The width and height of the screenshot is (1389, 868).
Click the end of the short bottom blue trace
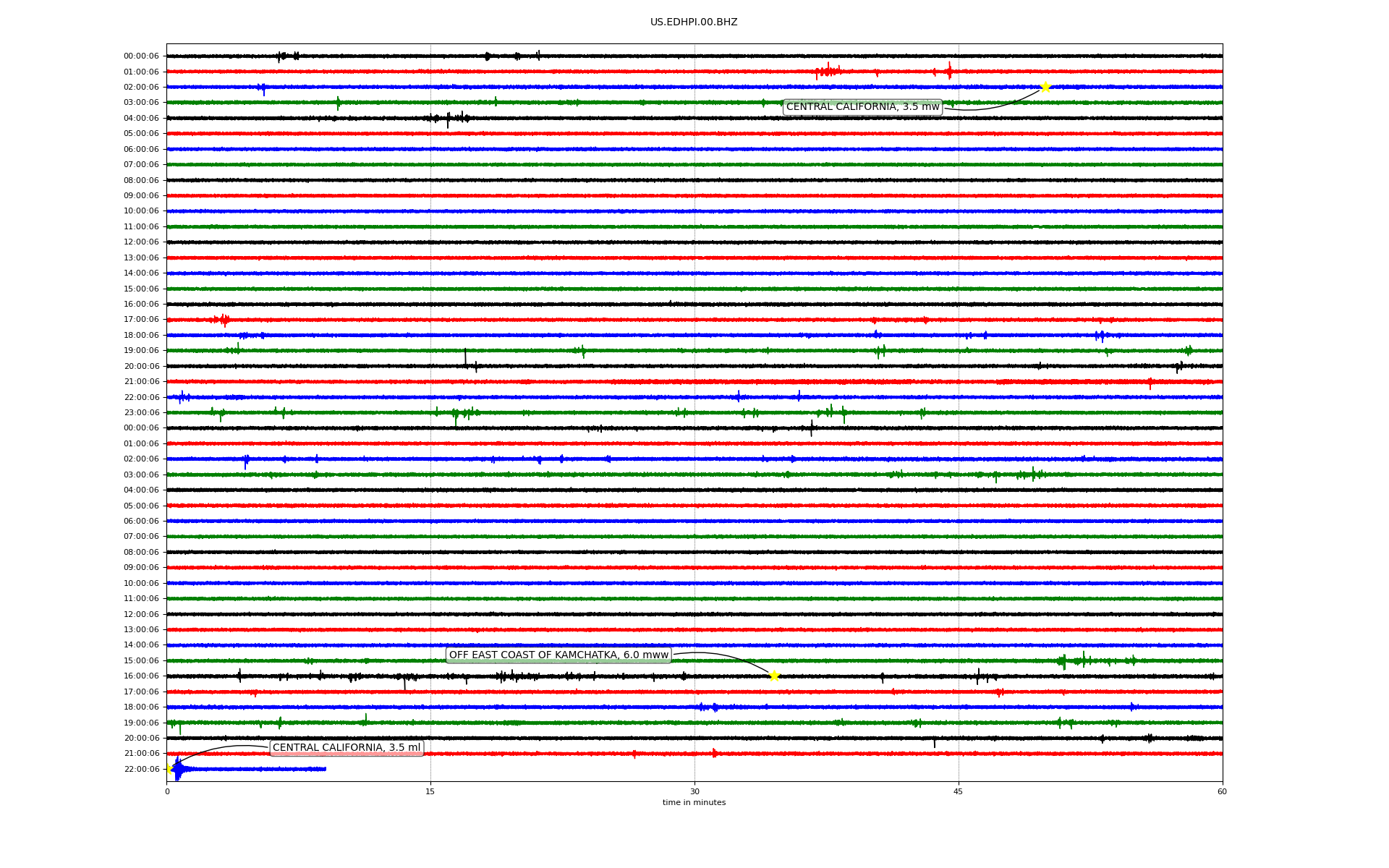(325, 769)
